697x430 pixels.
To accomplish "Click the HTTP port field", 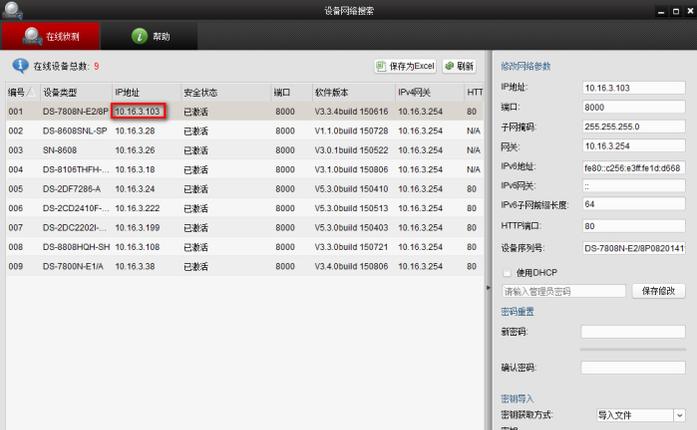I will click(633, 226).
